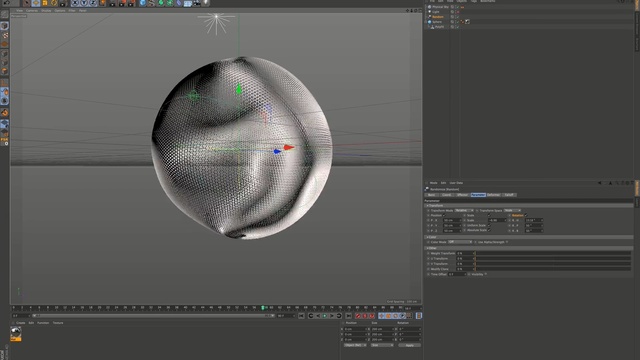Toggle the Absolute Scale checkbox
Image resolution: width=640 pixels, height=360 pixels.
click(489, 230)
